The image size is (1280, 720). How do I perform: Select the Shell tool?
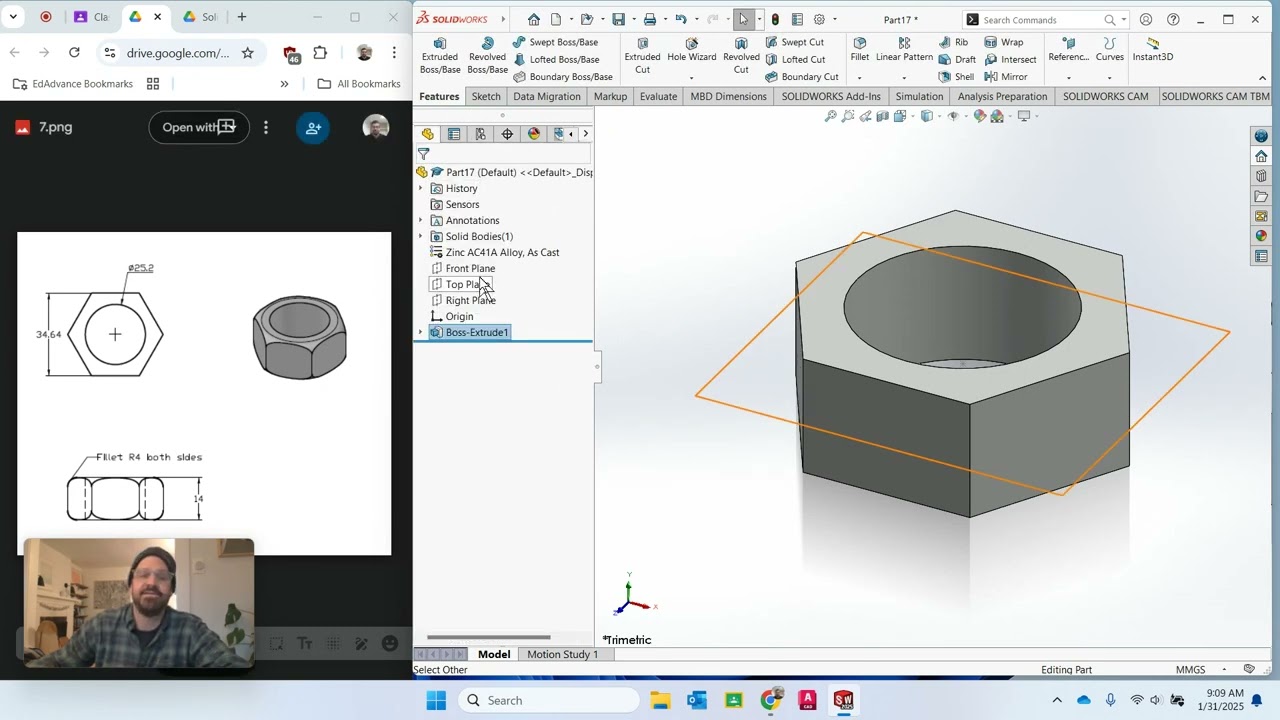[x=956, y=76]
